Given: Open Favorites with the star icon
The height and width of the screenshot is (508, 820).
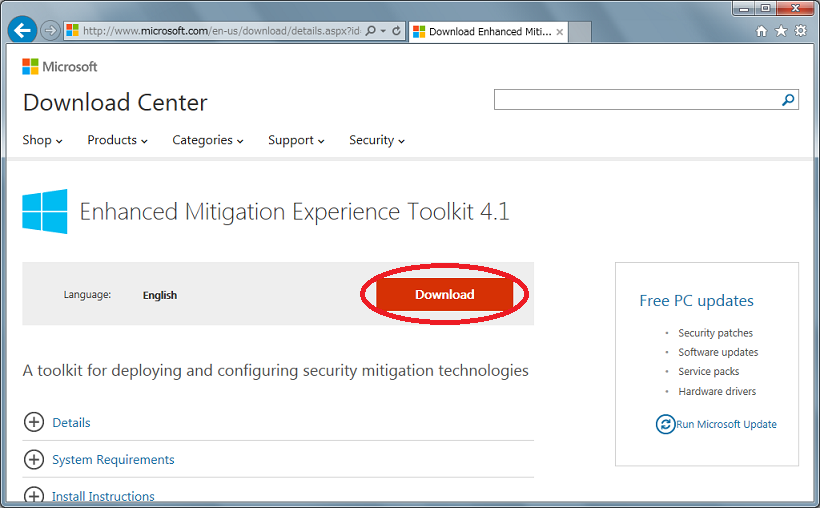Looking at the screenshot, I should point(781,31).
